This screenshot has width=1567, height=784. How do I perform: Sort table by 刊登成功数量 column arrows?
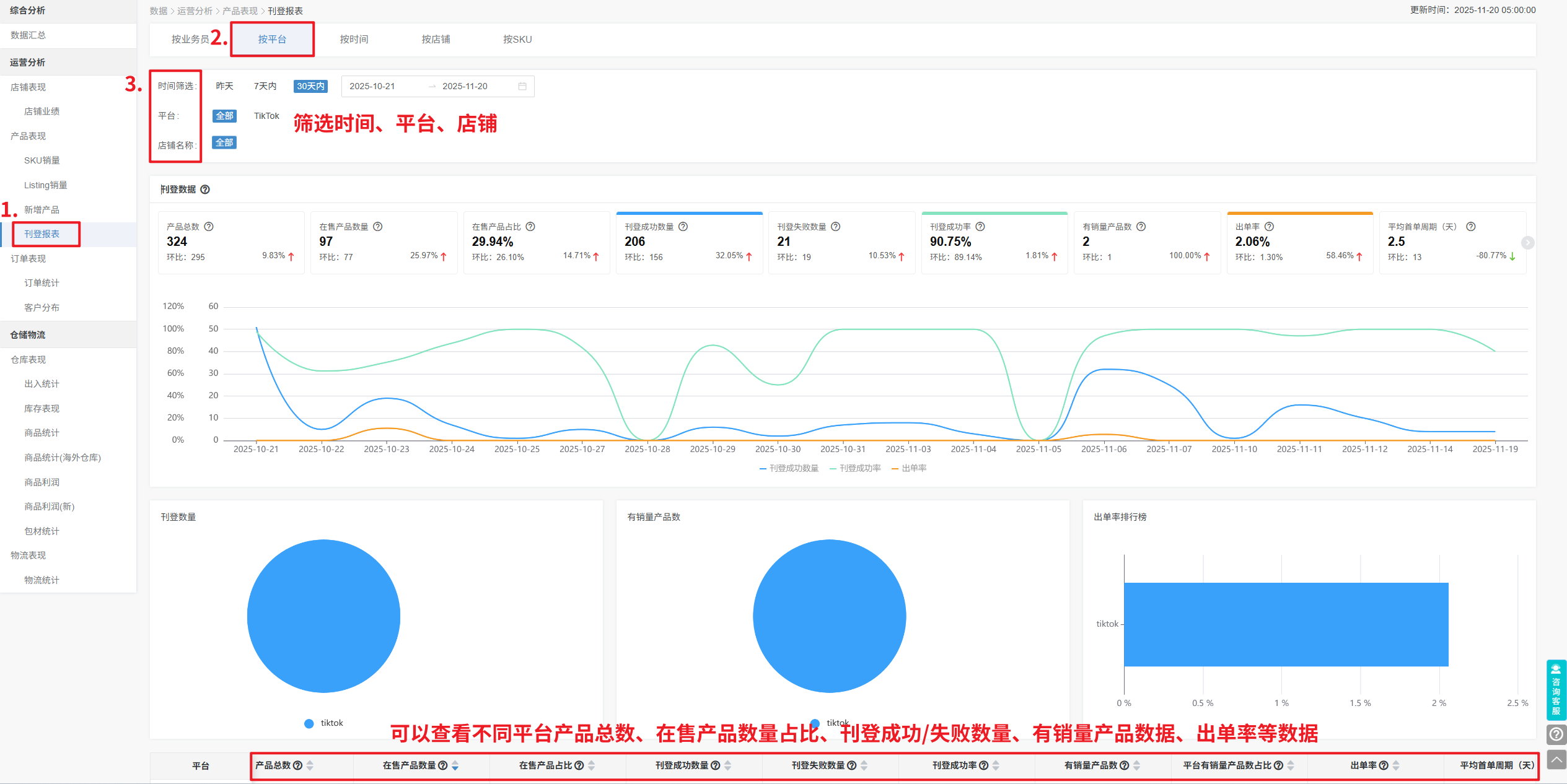tap(728, 765)
